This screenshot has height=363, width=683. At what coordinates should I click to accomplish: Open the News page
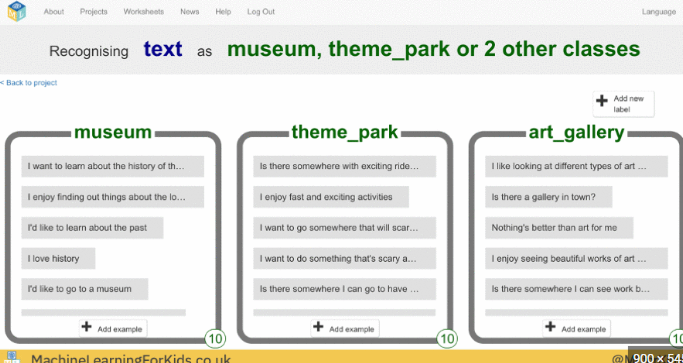(189, 12)
